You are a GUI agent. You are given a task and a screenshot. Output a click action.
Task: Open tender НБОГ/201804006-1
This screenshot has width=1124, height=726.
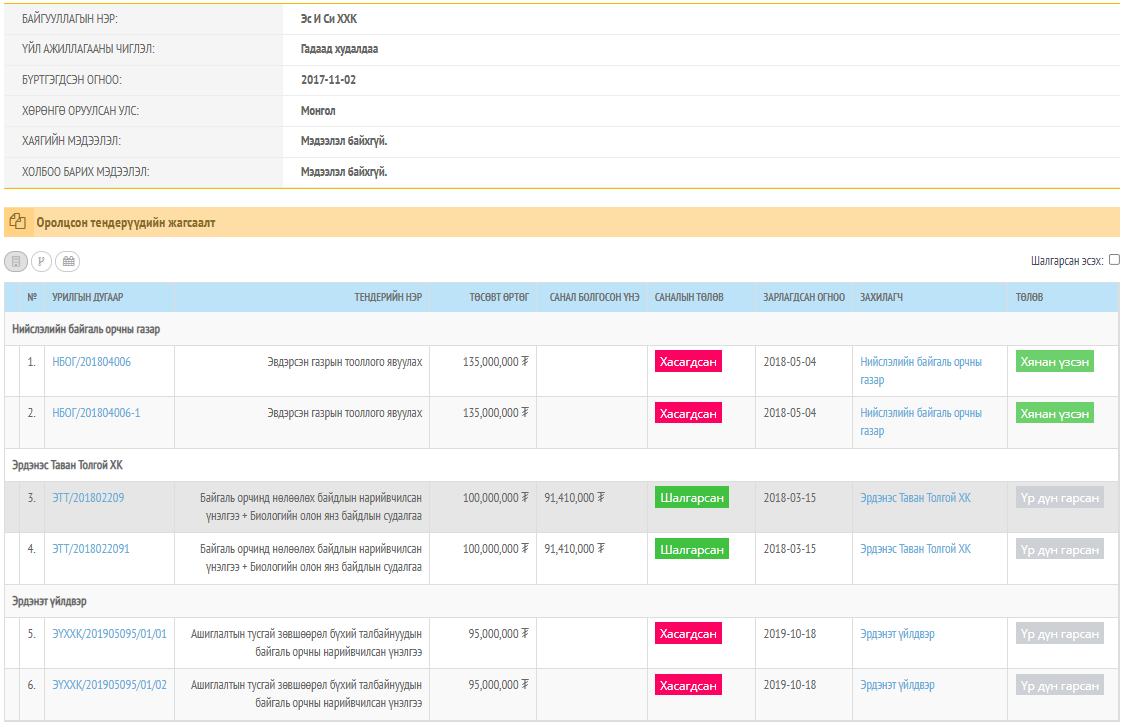[x=96, y=413]
